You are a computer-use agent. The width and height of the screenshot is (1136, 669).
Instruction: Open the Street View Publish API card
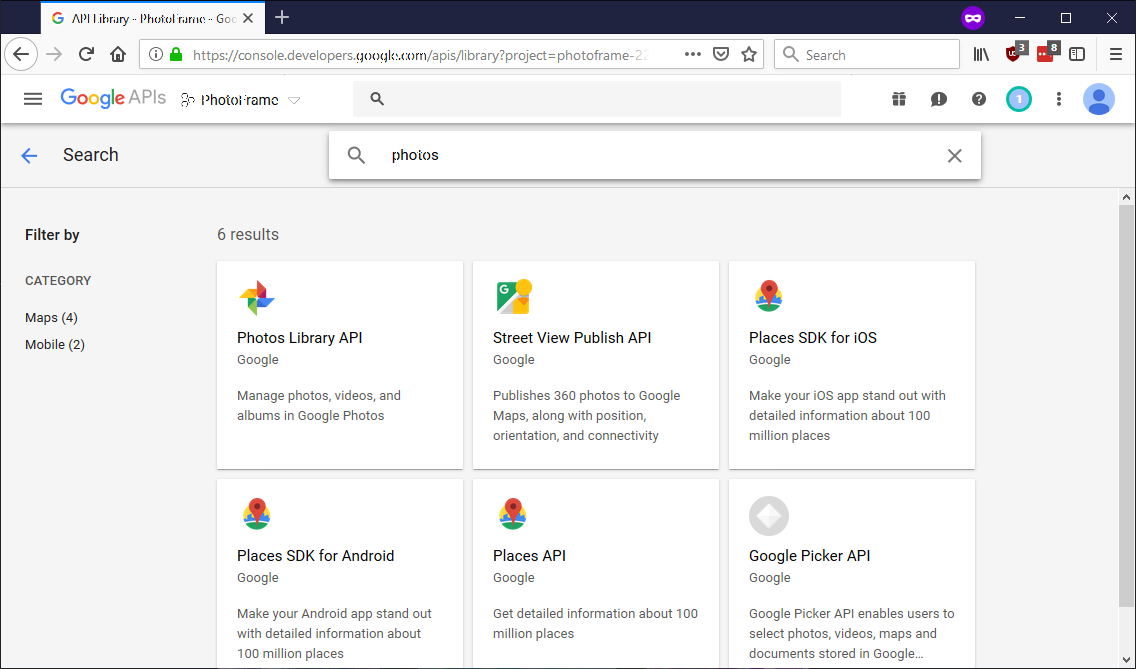(x=596, y=365)
